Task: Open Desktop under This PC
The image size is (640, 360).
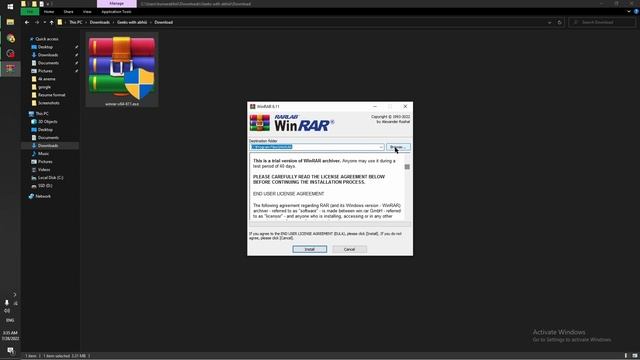Action: (45, 130)
